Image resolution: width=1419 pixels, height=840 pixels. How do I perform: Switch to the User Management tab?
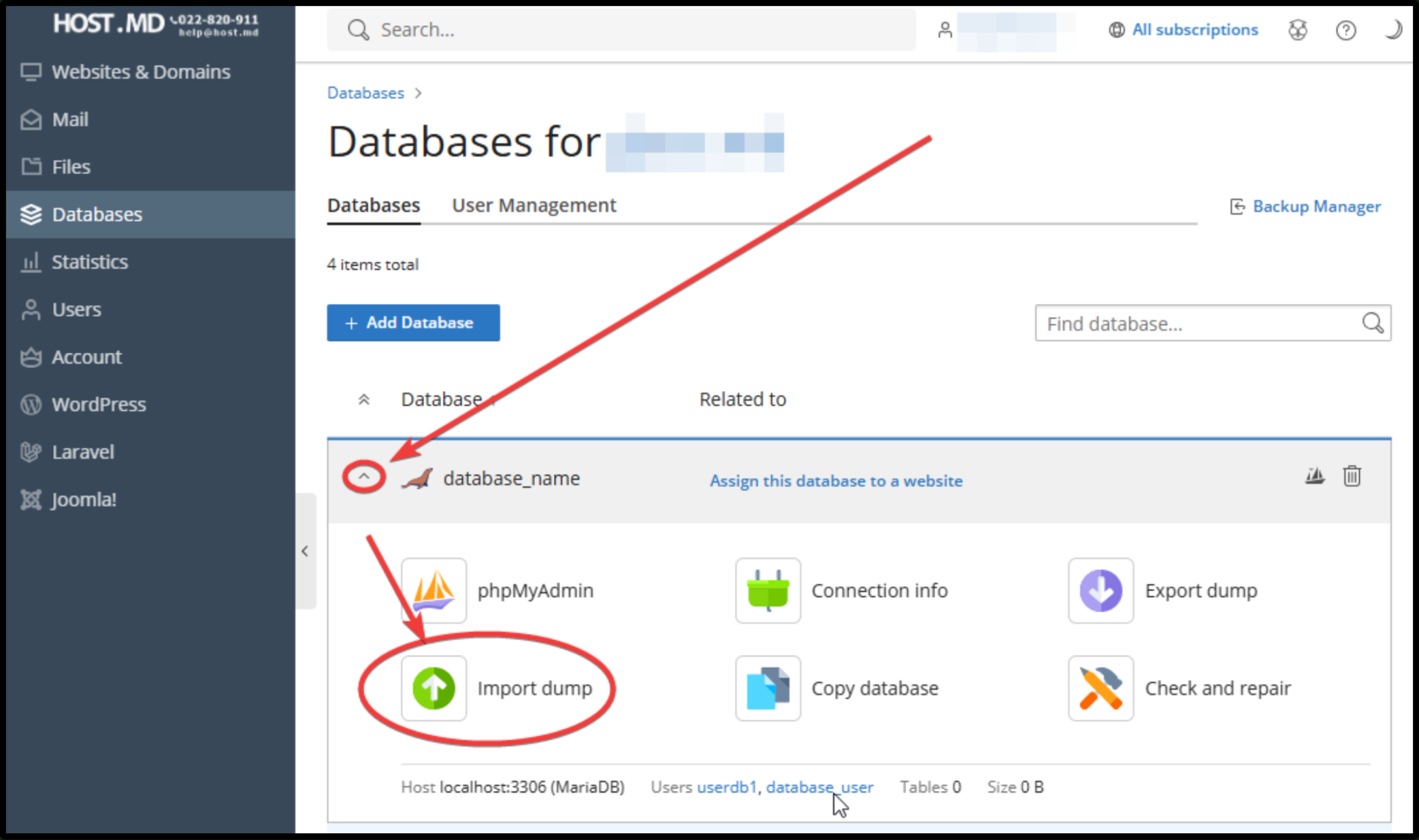point(534,205)
